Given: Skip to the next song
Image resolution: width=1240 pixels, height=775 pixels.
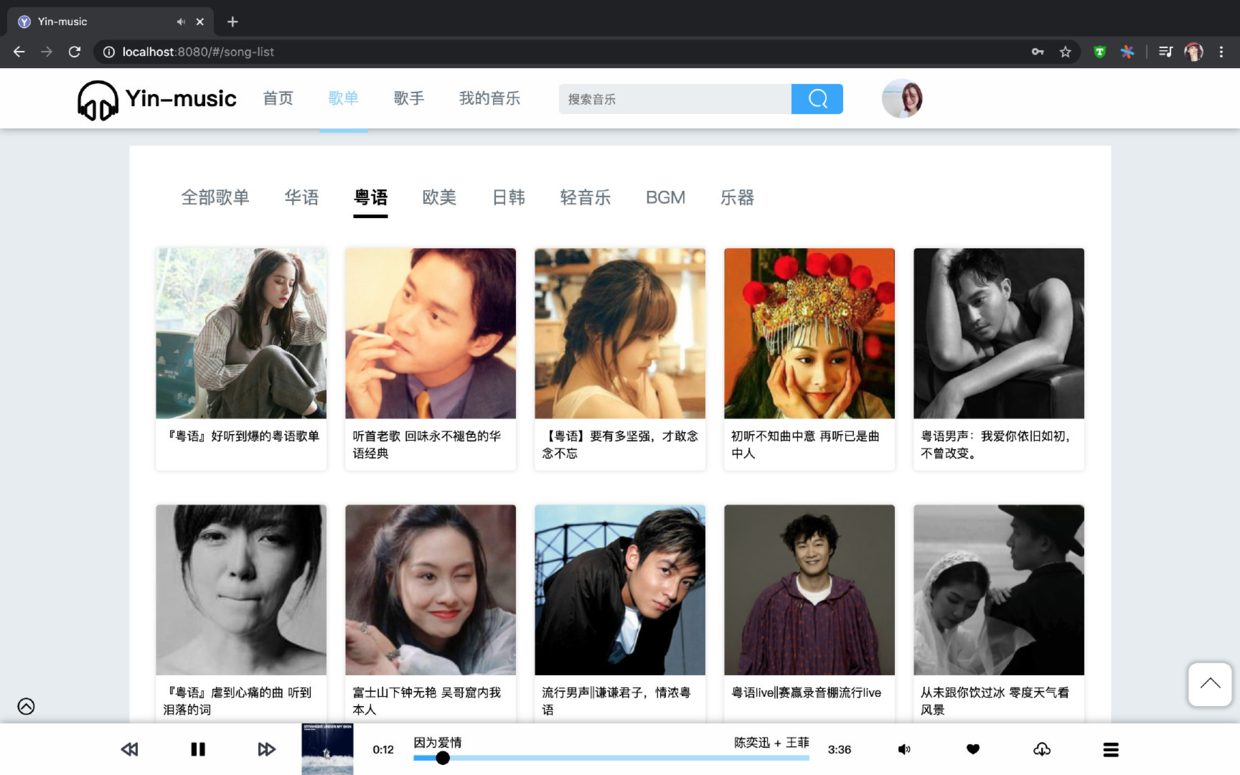Looking at the screenshot, I should (x=266, y=749).
